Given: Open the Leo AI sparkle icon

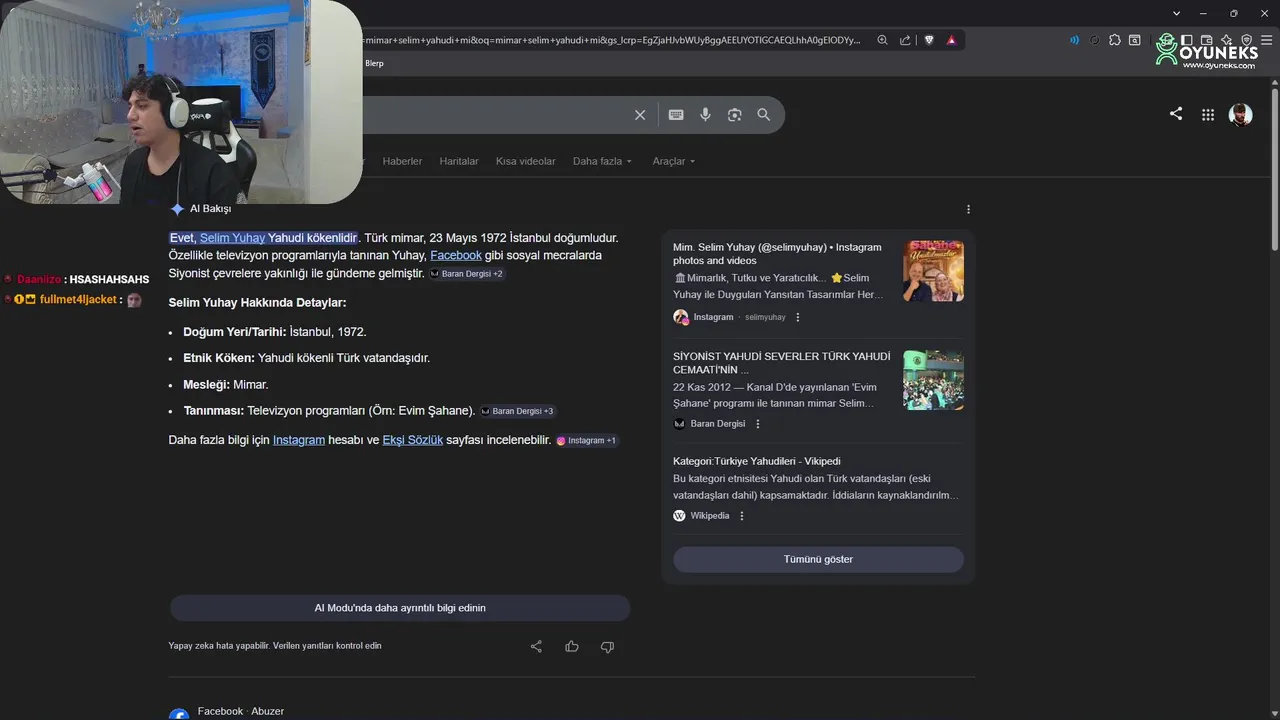Looking at the screenshot, I should [x=1227, y=40].
